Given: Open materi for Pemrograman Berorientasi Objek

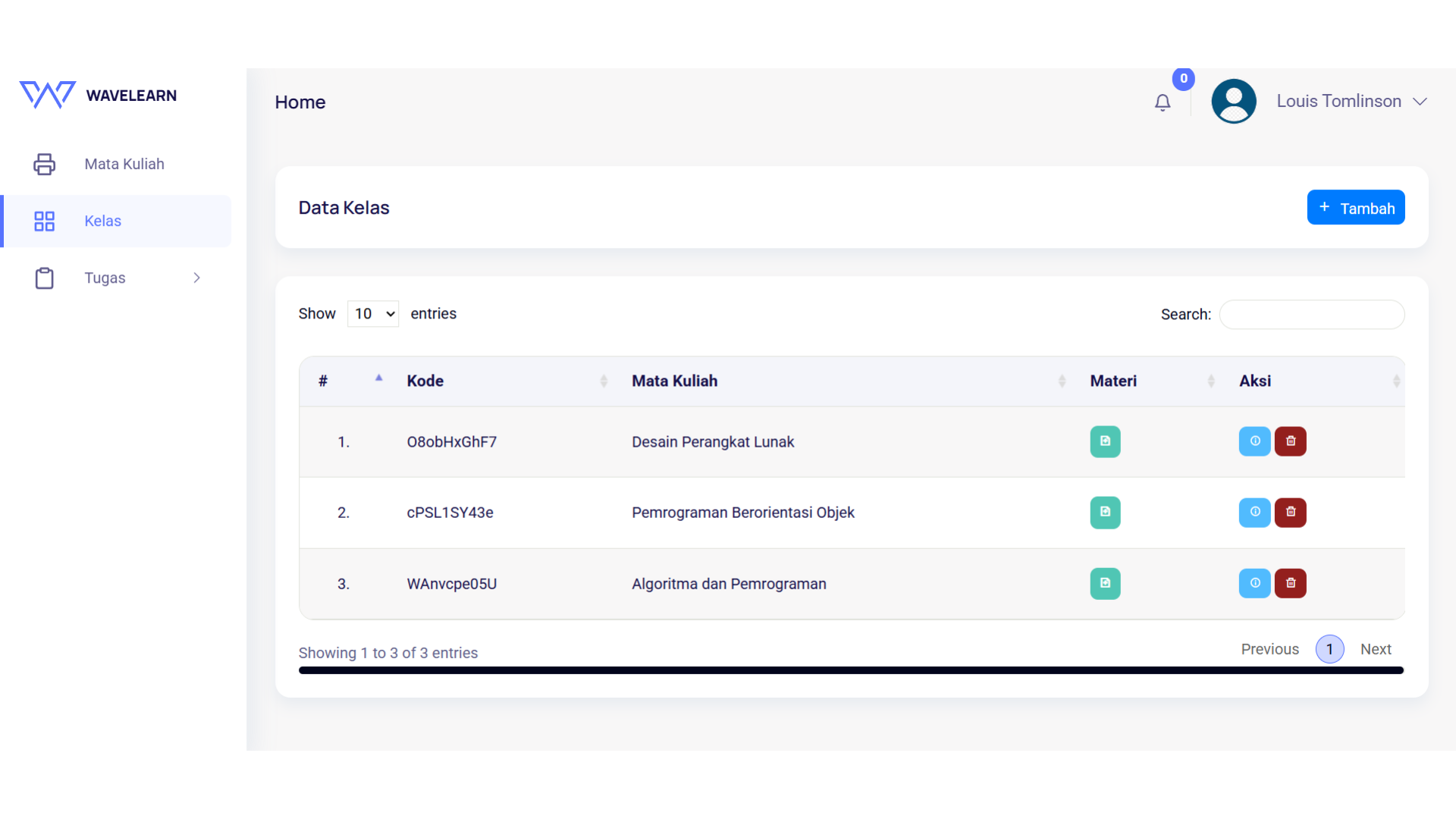Looking at the screenshot, I should click(1105, 513).
